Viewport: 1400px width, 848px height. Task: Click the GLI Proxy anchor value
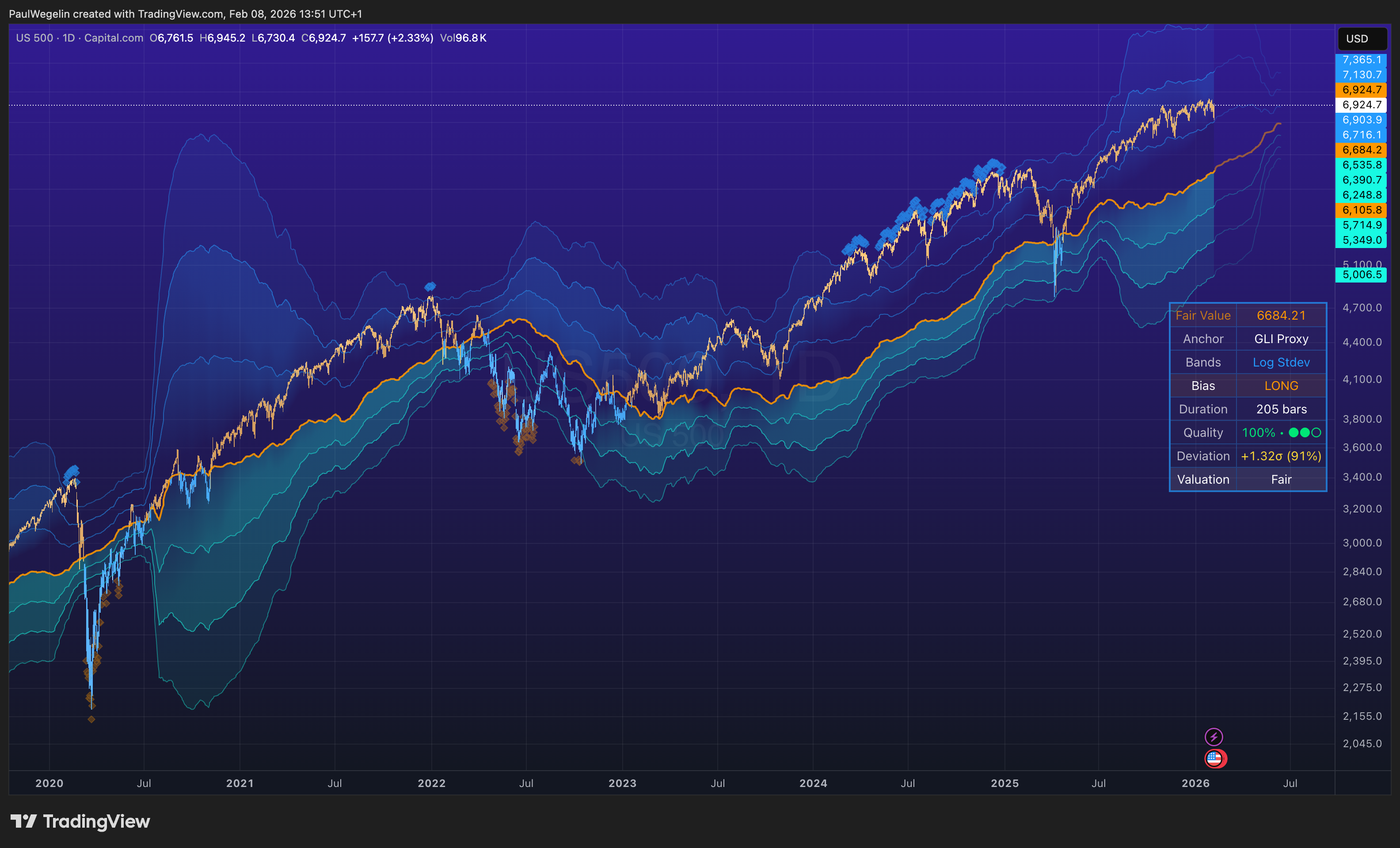click(x=1281, y=339)
